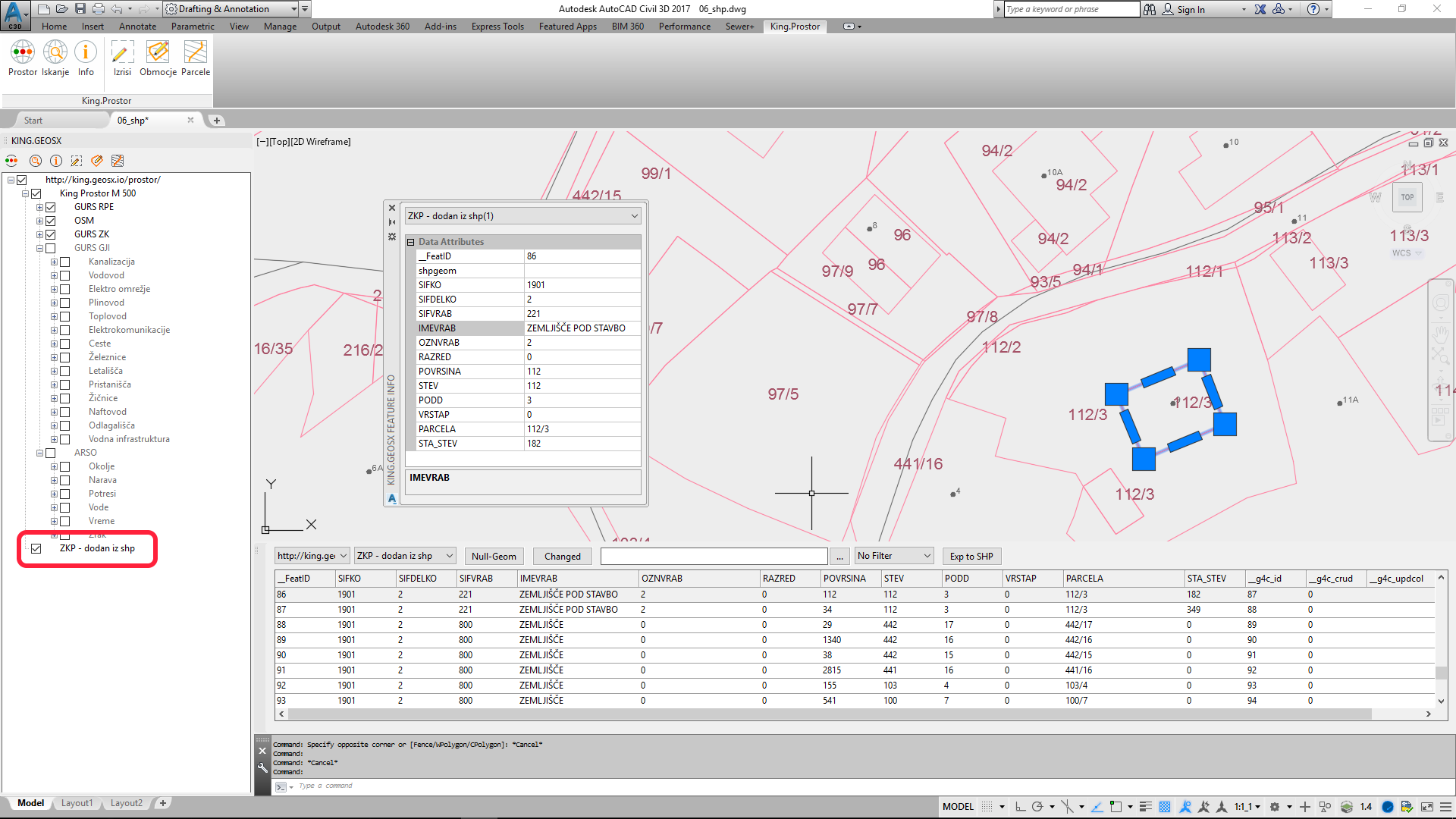Expand the GURS RPE tree node
1456x819 pixels.
point(39,207)
